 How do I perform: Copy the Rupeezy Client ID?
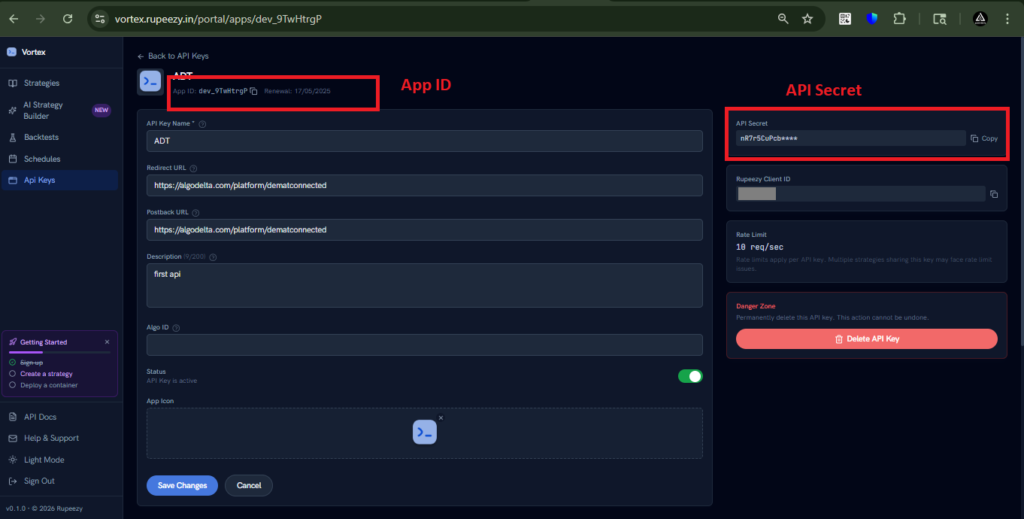pos(994,194)
